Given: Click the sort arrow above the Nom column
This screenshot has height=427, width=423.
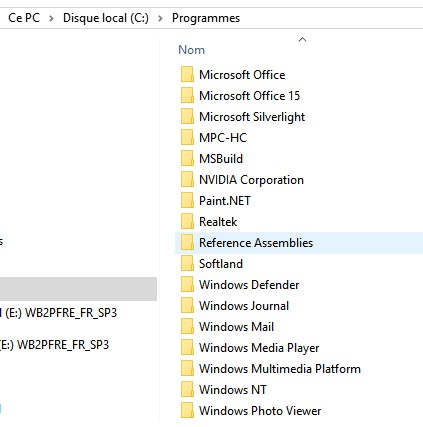Looking at the screenshot, I should (302, 40).
